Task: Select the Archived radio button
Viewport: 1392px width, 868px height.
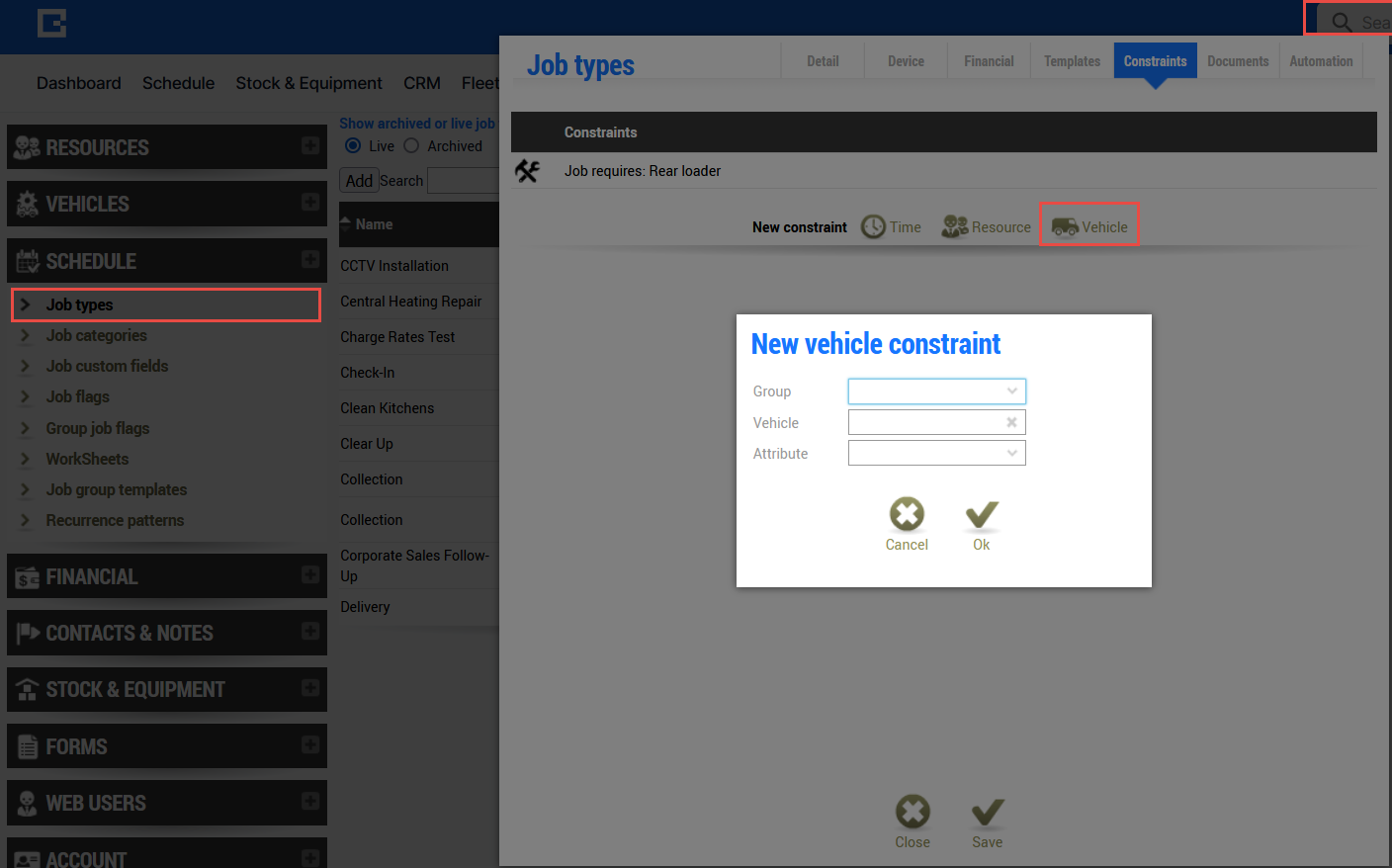Action: point(411,146)
